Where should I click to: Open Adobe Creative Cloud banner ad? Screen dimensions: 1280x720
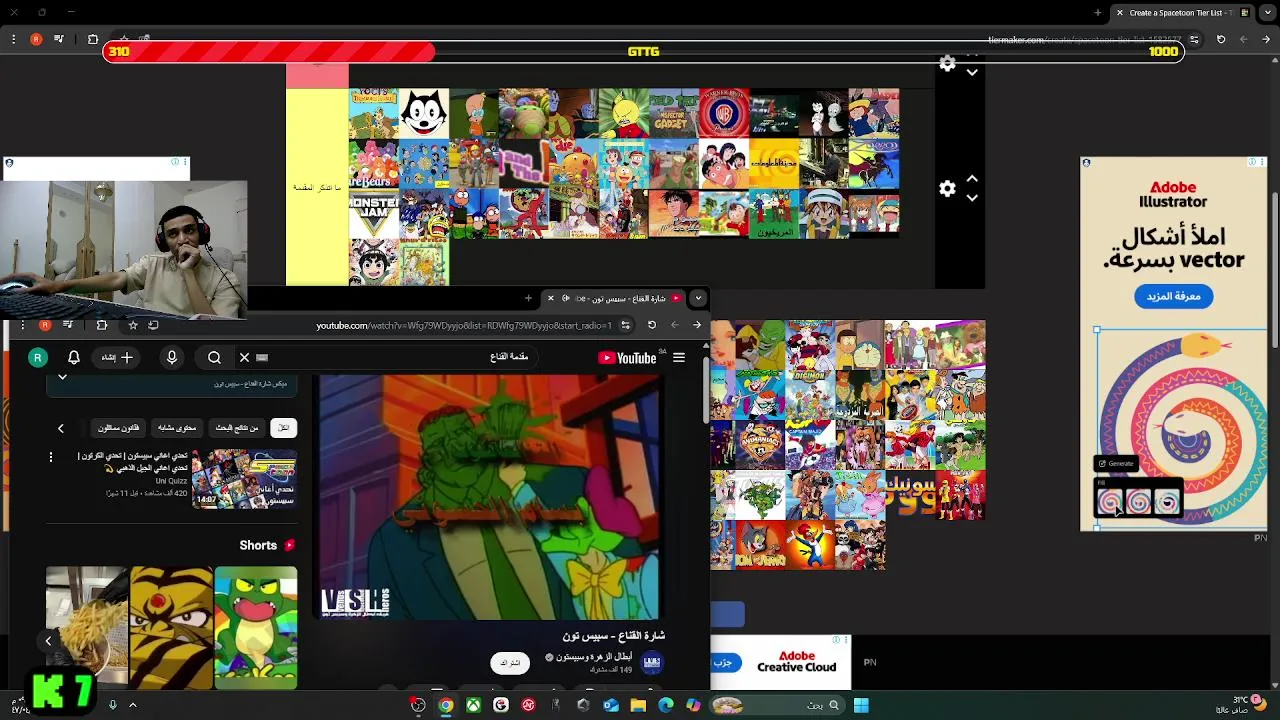point(781,662)
